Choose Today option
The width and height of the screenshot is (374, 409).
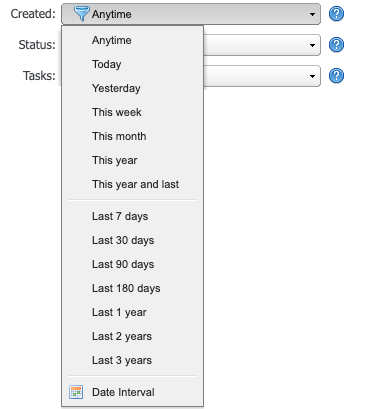click(132, 64)
